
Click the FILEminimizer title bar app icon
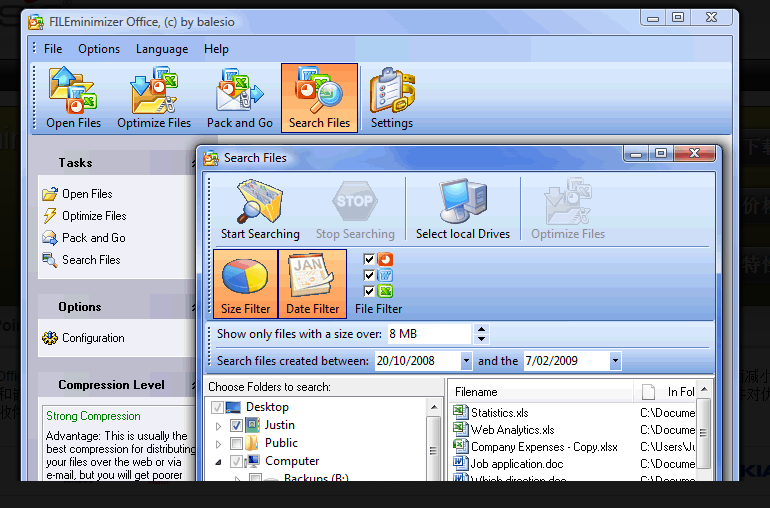(x=36, y=22)
